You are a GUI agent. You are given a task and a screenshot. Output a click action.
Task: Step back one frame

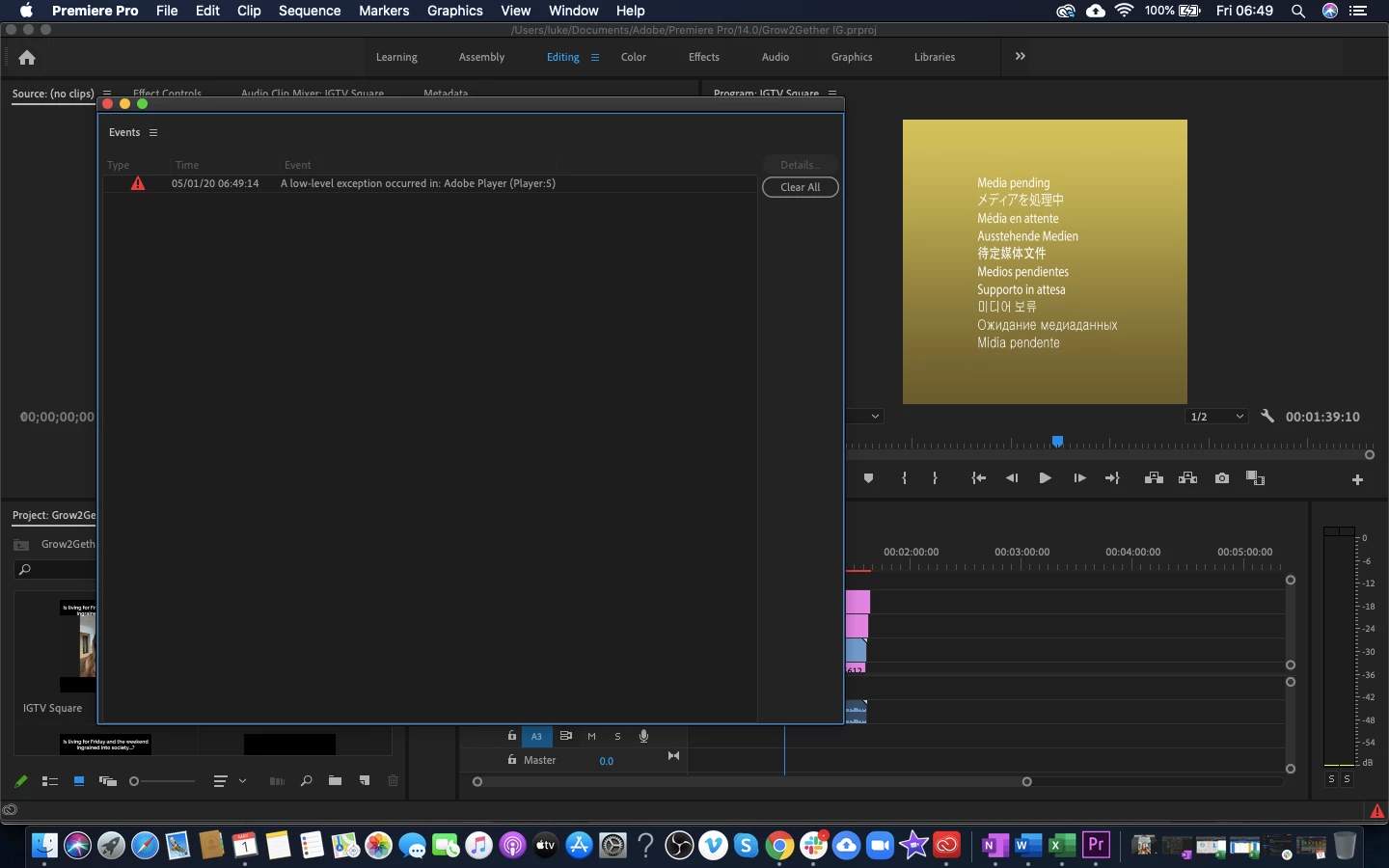click(x=1012, y=478)
